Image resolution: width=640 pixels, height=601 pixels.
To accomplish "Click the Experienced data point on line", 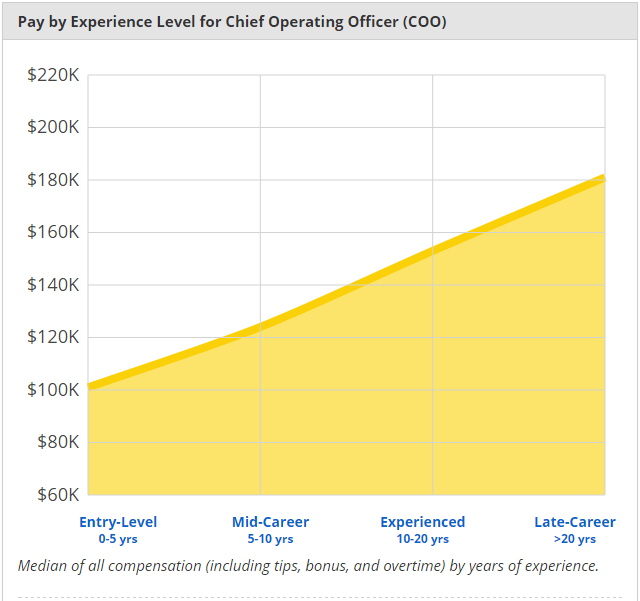I will 433,250.
